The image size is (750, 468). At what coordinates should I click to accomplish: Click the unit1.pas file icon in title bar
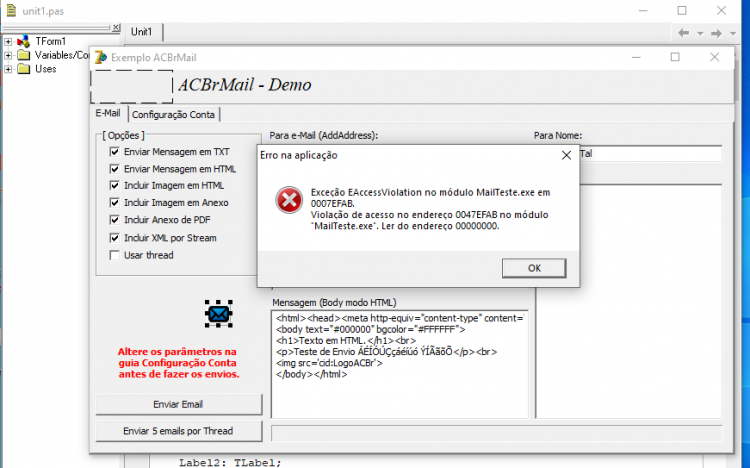tap(11, 11)
